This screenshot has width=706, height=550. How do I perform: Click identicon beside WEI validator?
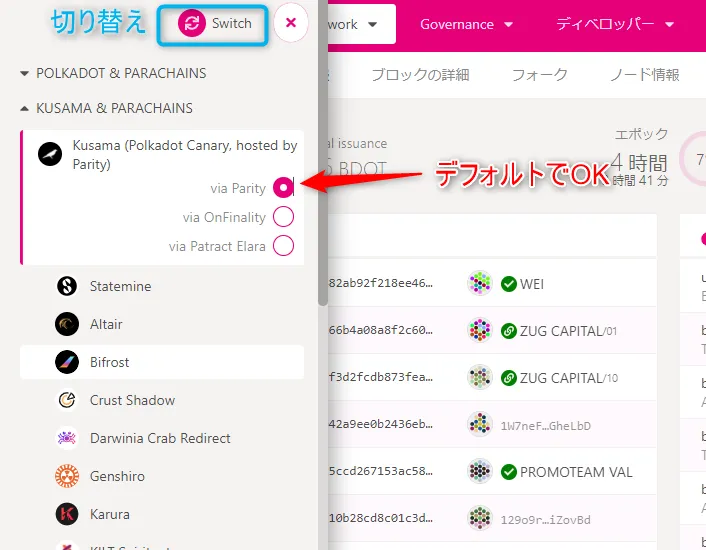tap(480, 283)
